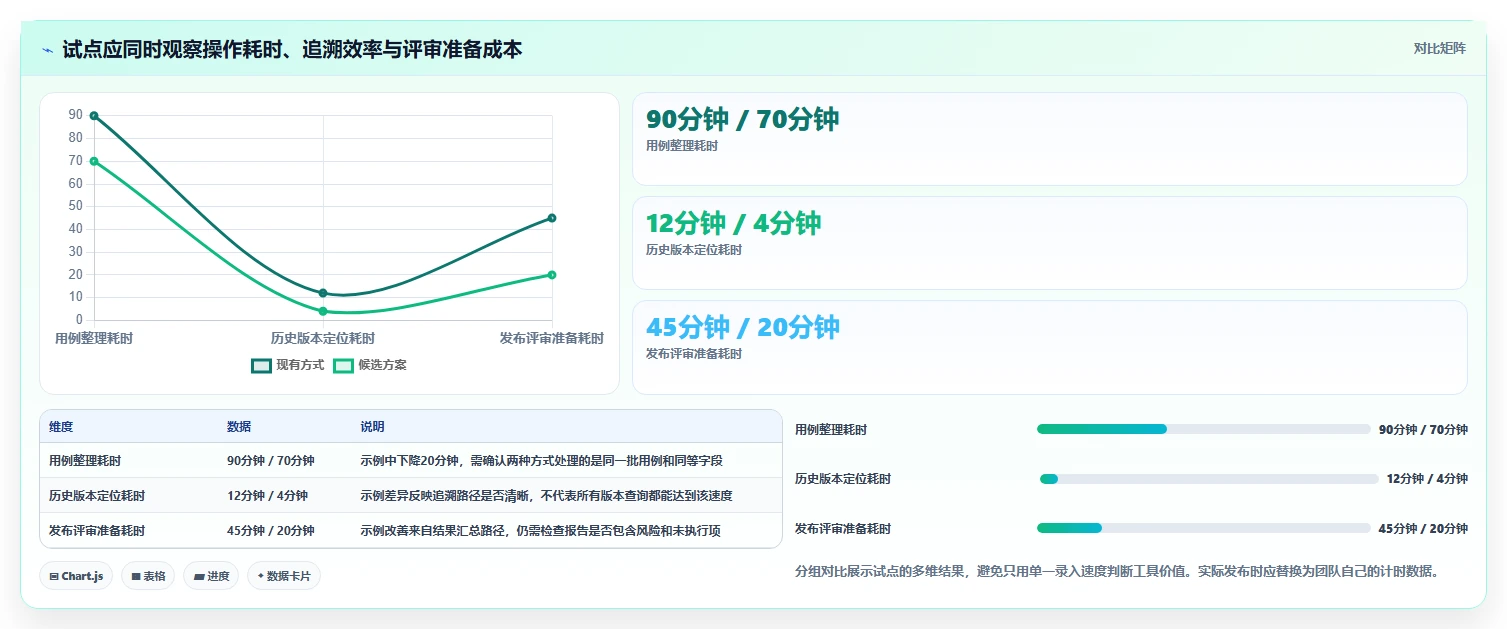The height and width of the screenshot is (629, 1507).
Task: Click the 进度 tag chip
Action: pyautogui.click(x=211, y=576)
